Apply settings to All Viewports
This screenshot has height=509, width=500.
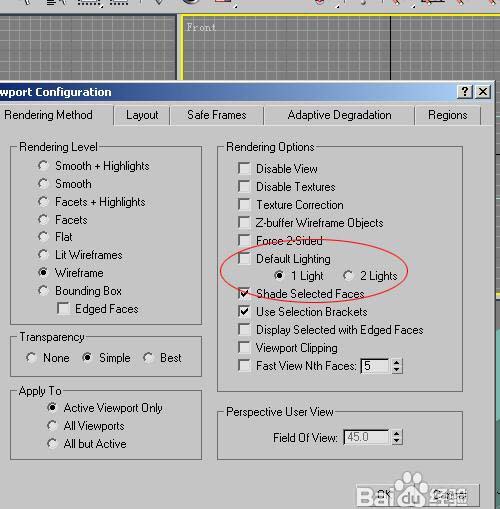52,425
